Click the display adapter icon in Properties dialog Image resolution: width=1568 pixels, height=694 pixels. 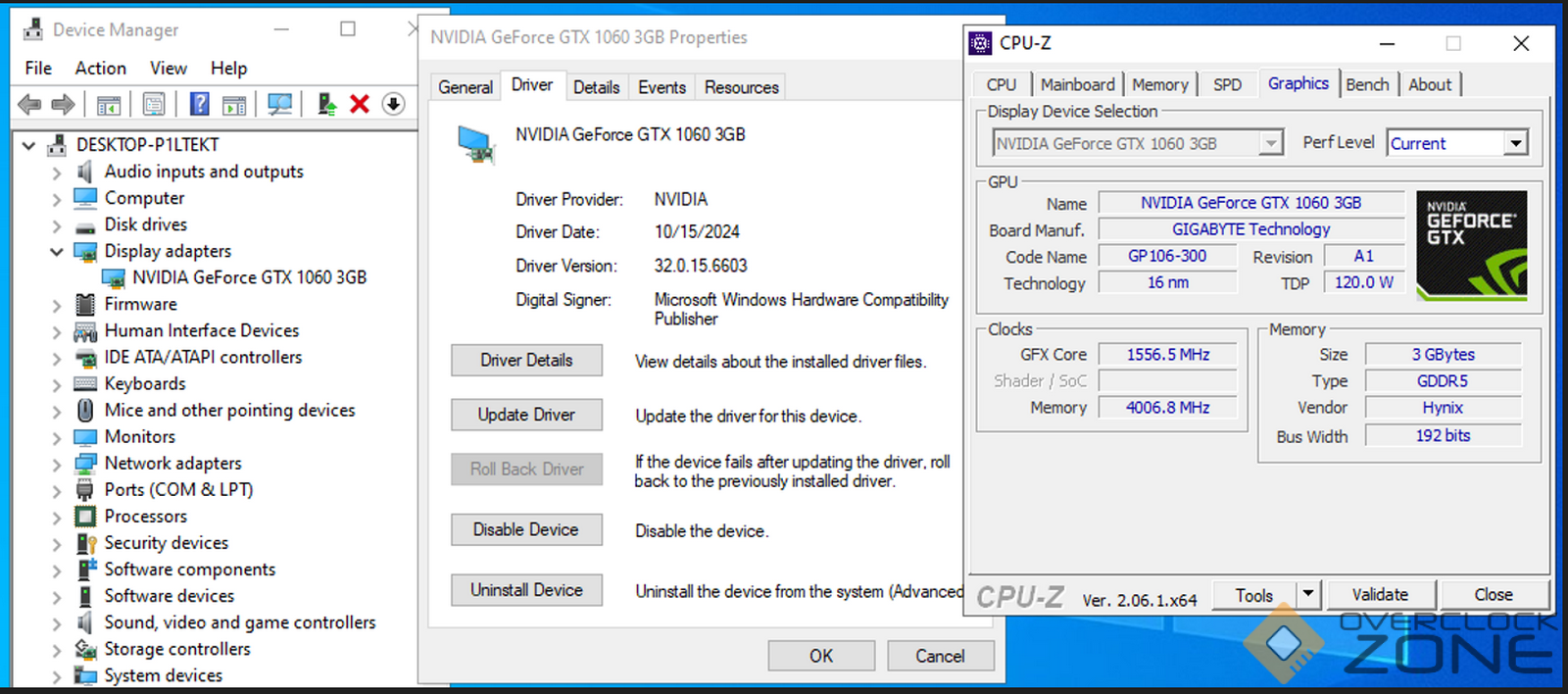point(476,144)
